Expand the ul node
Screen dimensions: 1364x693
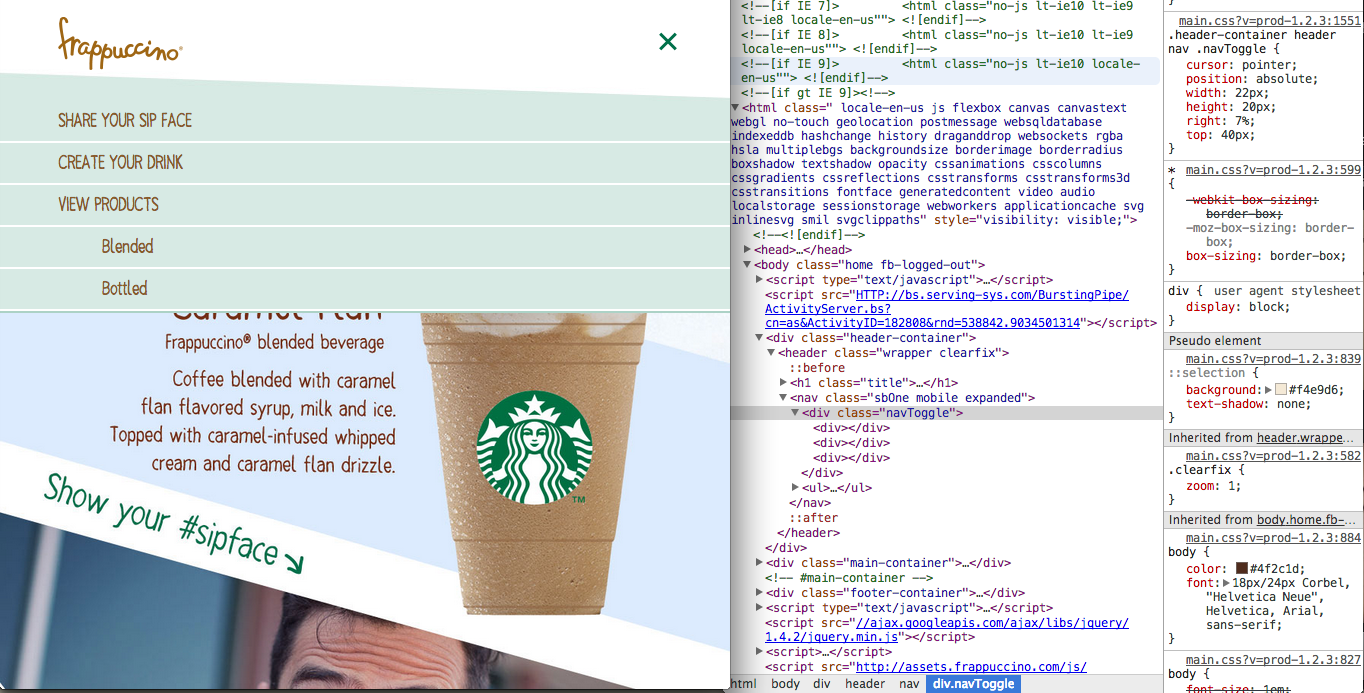pyautogui.click(x=796, y=488)
